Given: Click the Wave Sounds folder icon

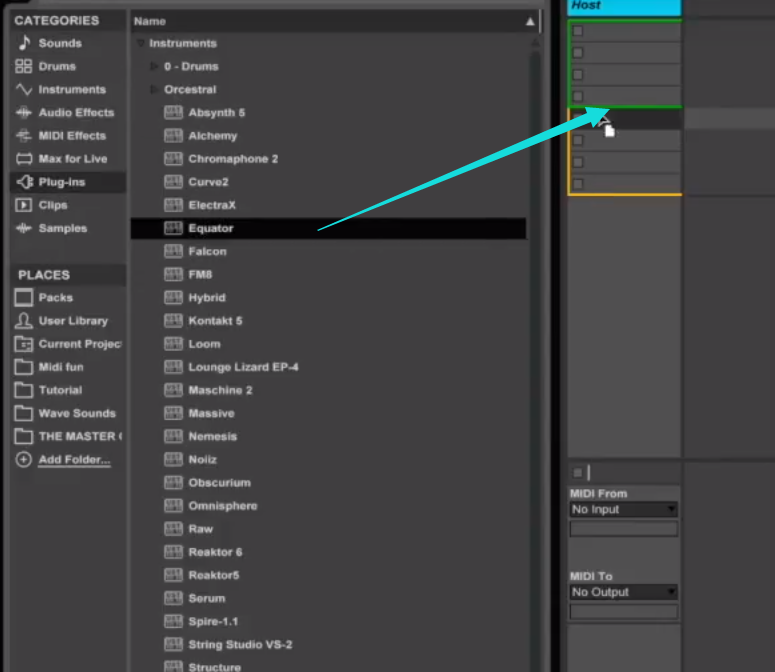Looking at the screenshot, I should (x=23, y=413).
